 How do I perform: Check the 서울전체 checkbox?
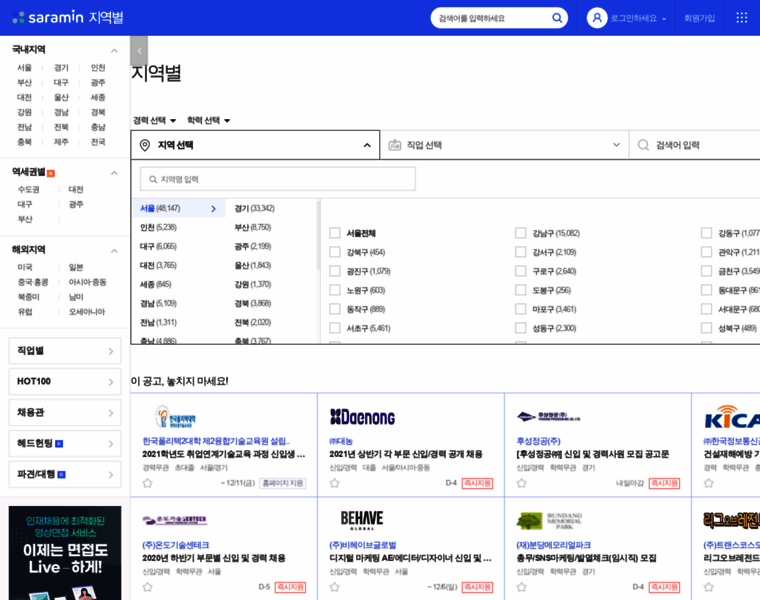coord(335,233)
